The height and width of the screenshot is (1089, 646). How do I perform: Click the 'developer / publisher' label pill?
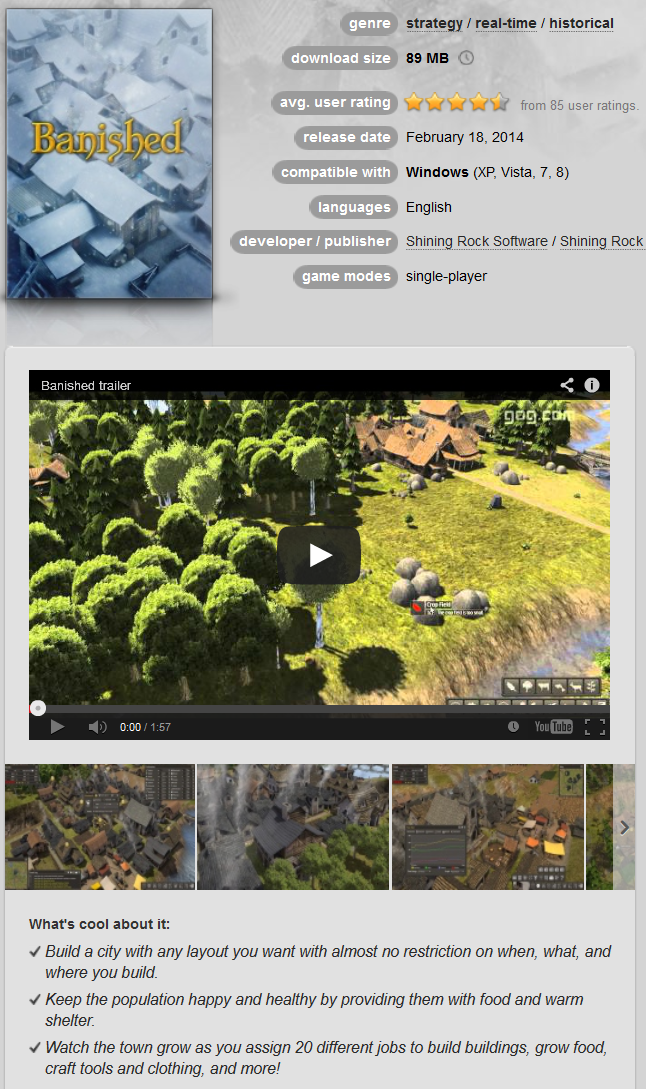315,242
